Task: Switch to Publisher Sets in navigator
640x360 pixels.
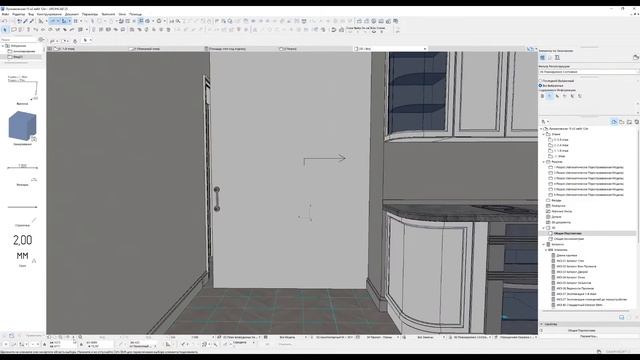Action: (x=636, y=122)
